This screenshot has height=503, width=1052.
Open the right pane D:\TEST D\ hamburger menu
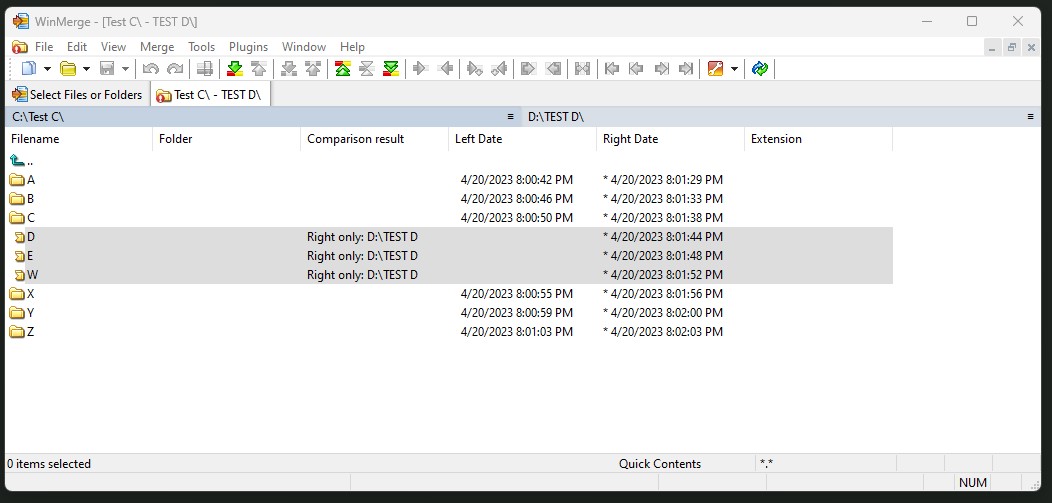tap(1031, 117)
